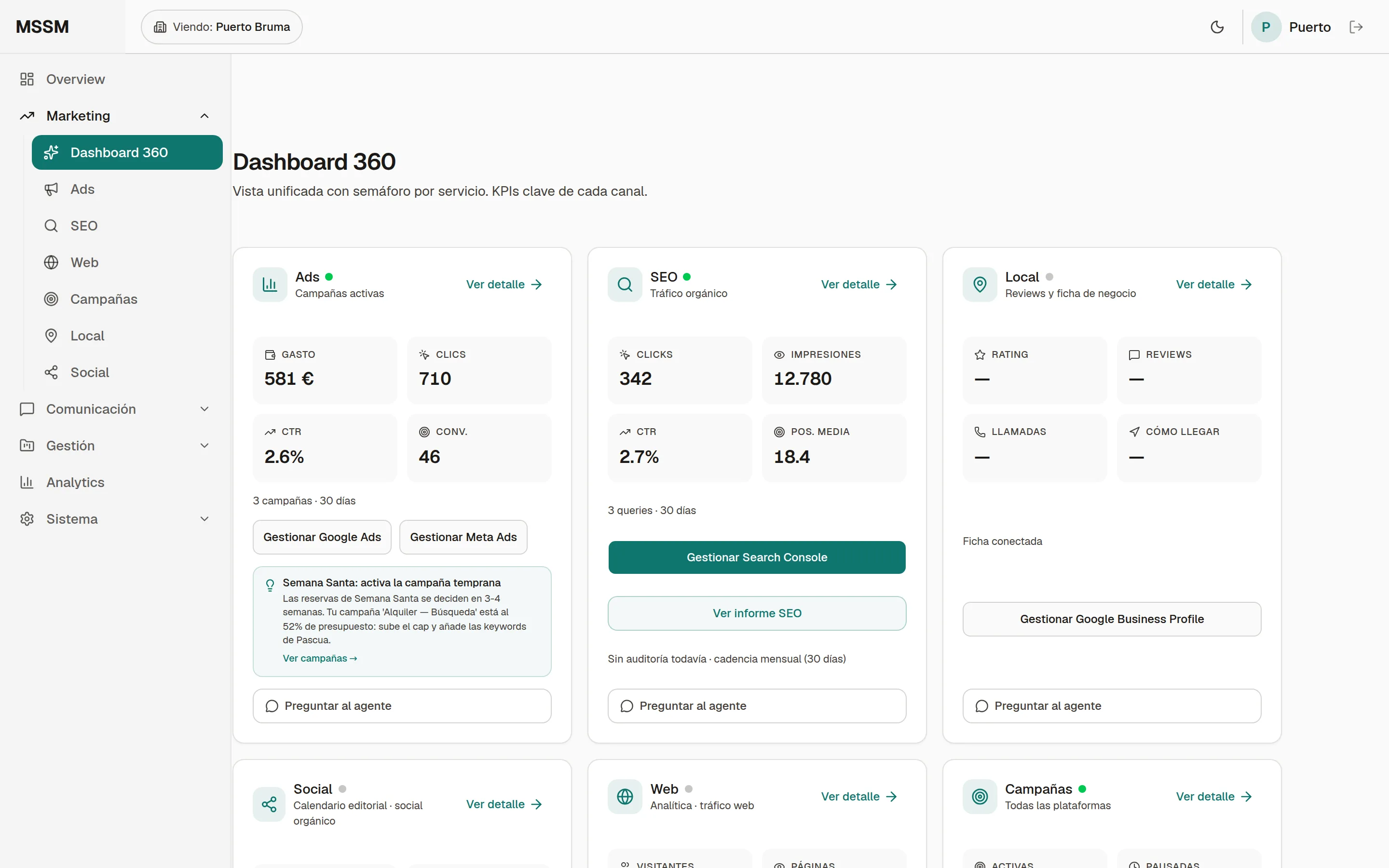Open Ads in the sidebar
The height and width of the screenshot is (868, 1389).
click(x=127, y=189)
